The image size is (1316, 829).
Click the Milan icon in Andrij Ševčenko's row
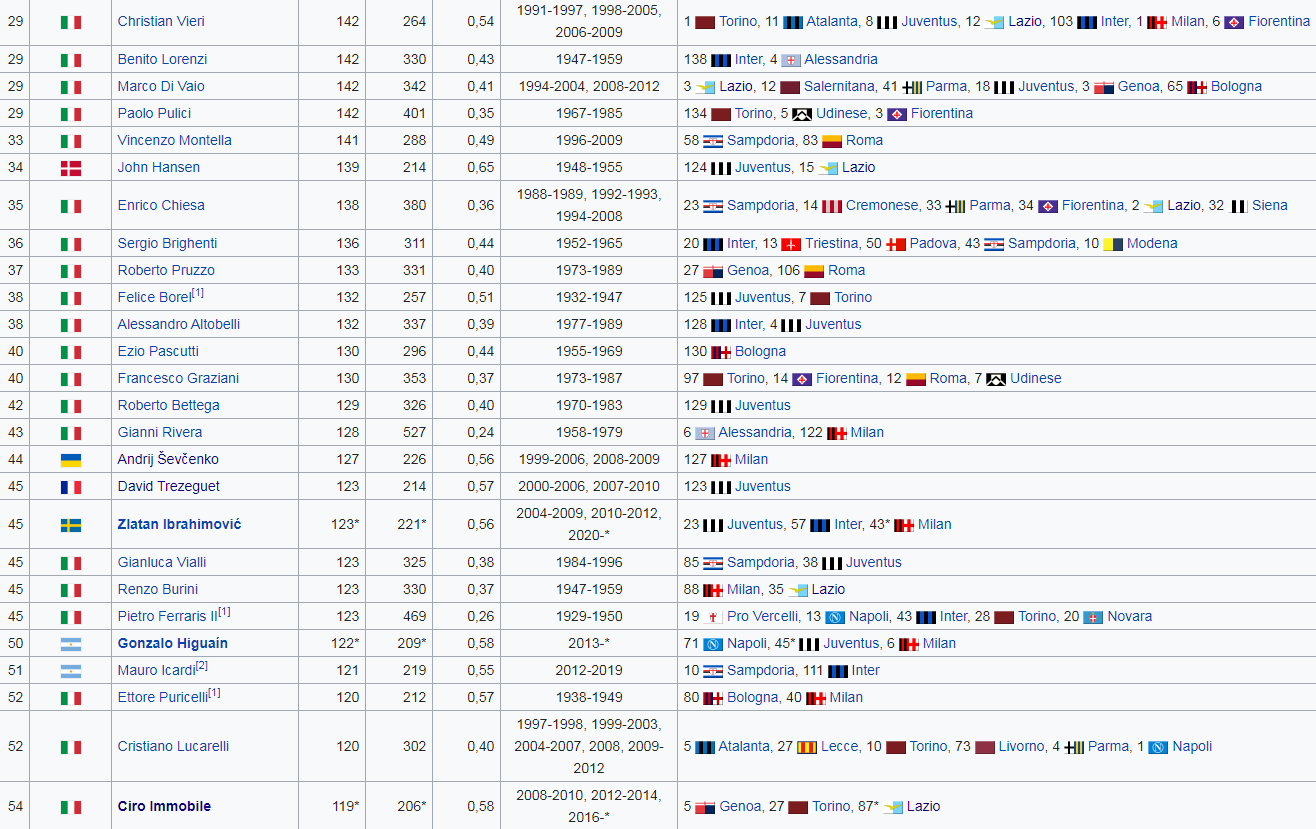point(721,460)
